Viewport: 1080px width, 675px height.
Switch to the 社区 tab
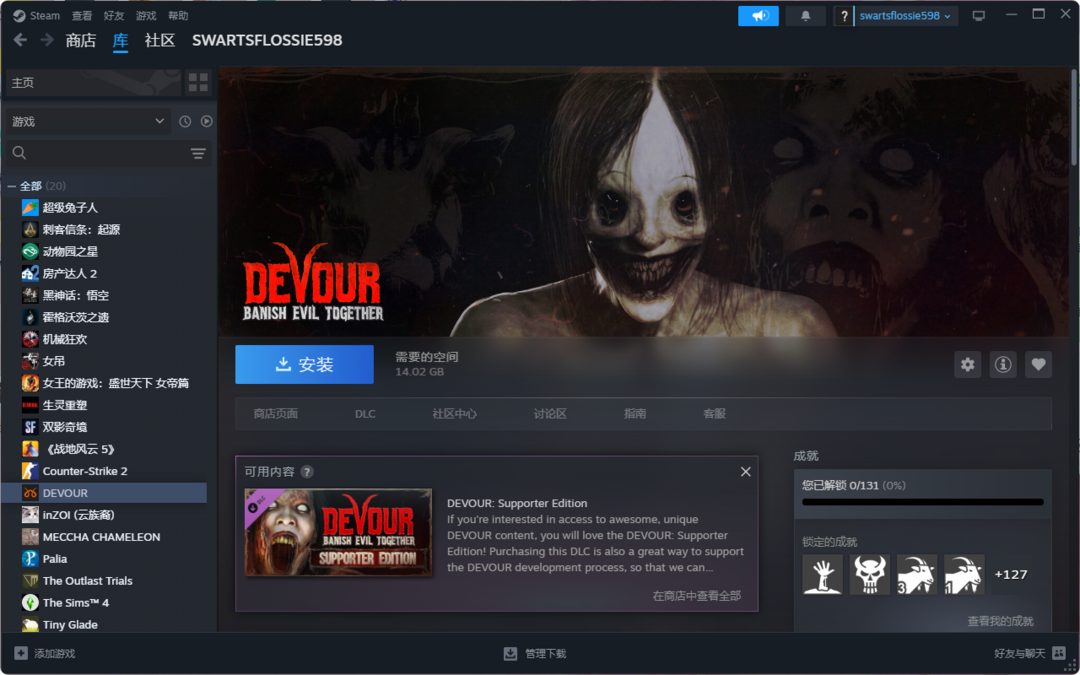click(x=160, y=41)
